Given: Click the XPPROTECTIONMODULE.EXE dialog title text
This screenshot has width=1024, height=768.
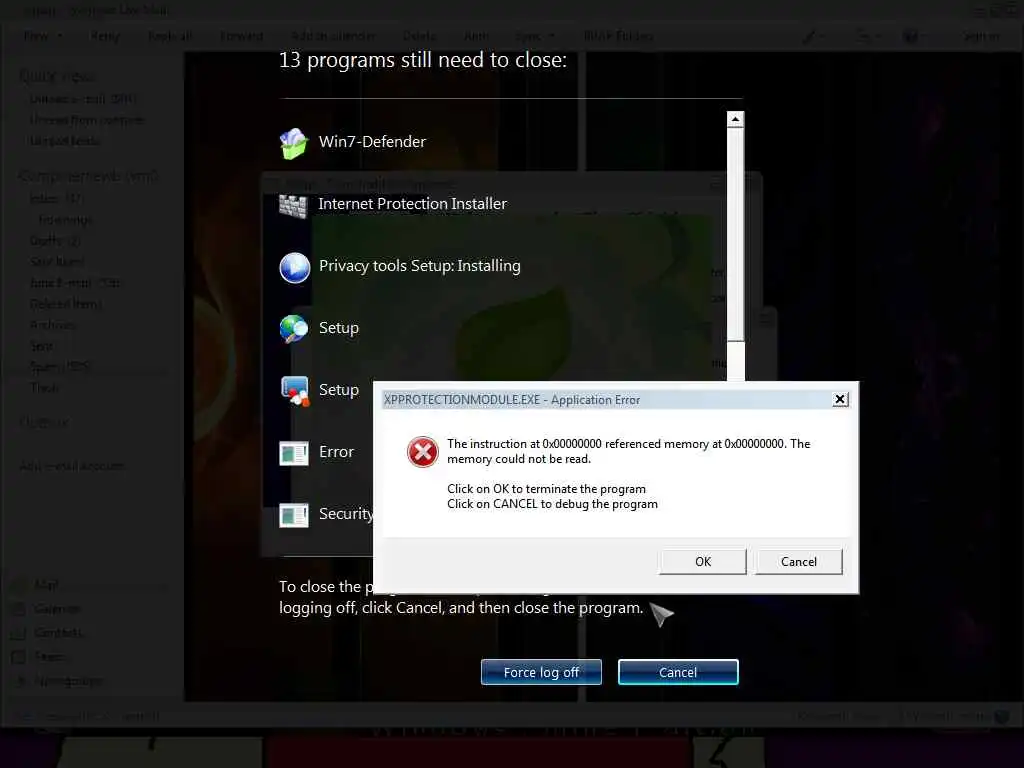Looking at the screenshot, I should coord(511,400).
